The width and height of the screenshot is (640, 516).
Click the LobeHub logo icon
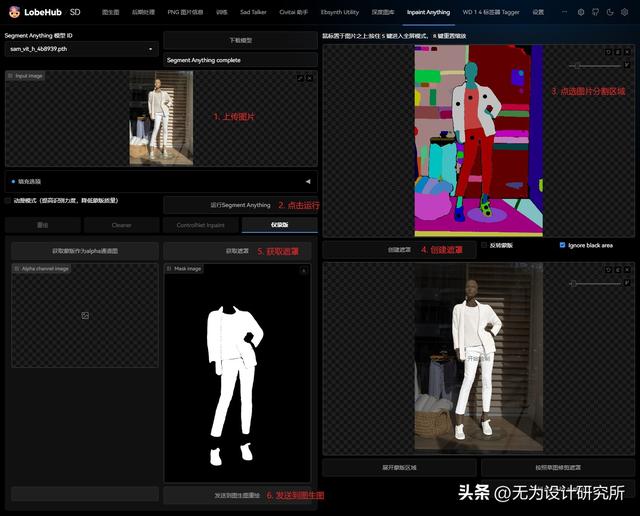(x=15, y=12)
